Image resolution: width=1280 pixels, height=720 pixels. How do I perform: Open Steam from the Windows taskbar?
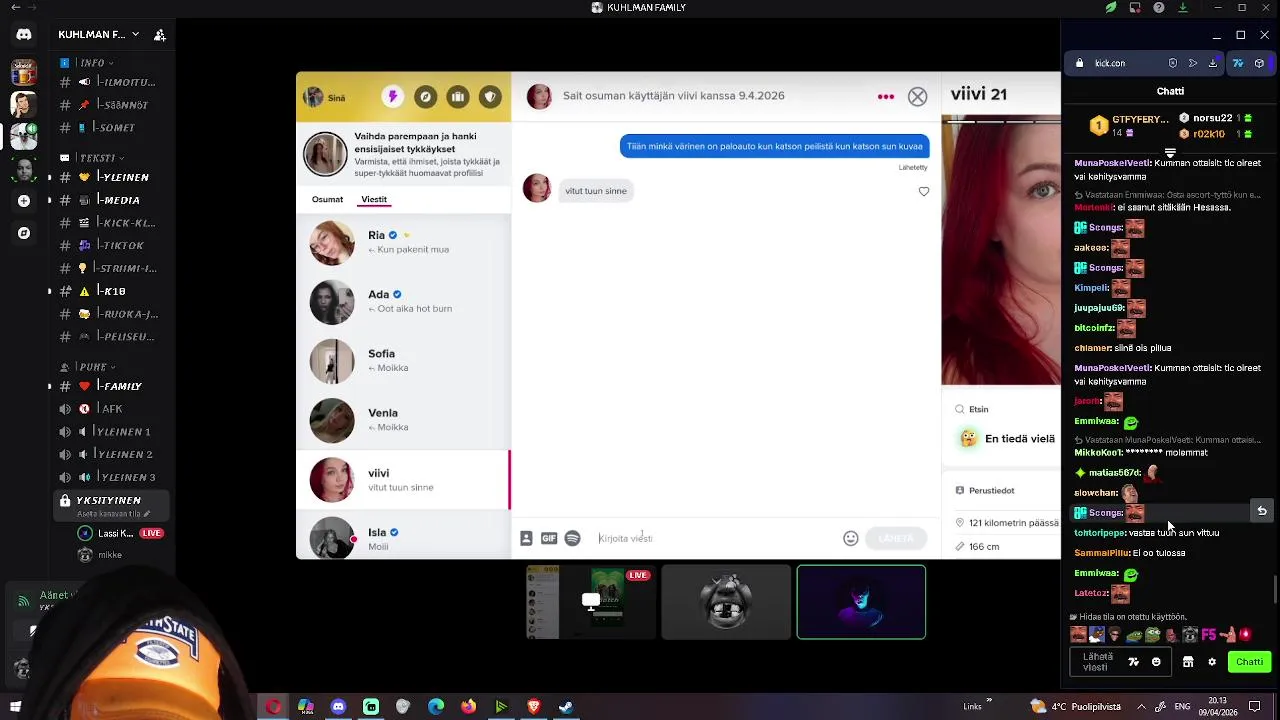565,707
